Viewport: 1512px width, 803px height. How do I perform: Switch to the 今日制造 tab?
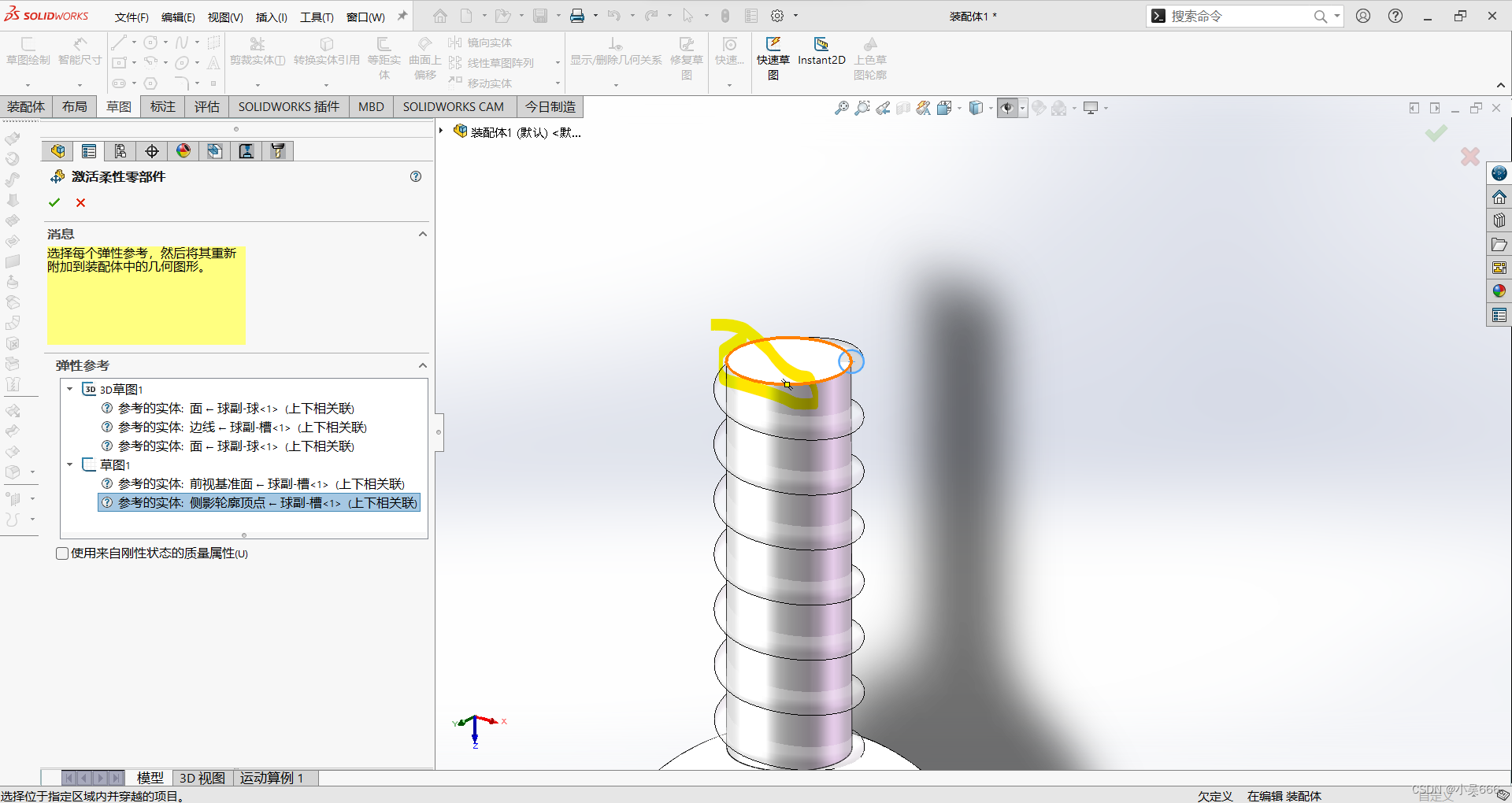click(x=550, y=106)
